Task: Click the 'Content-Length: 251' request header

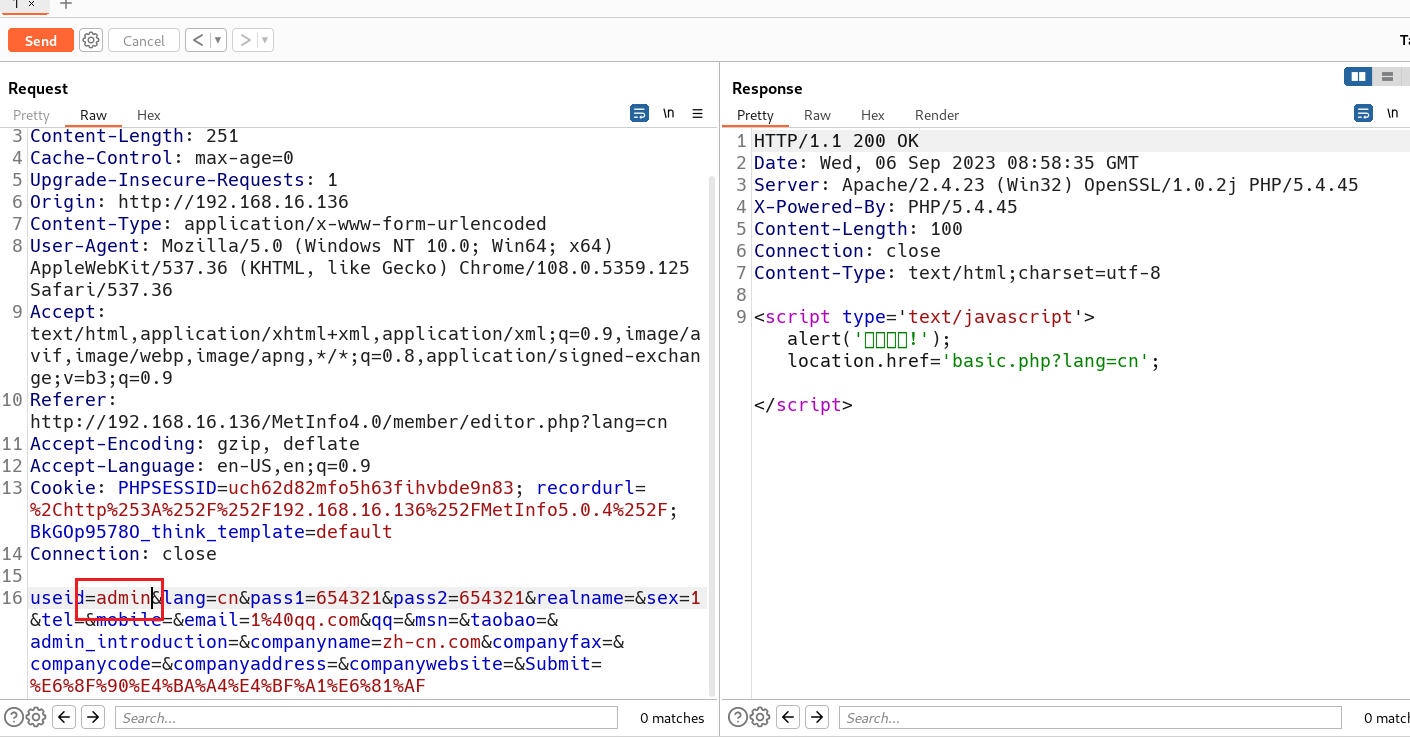Action: click(134, 136)
